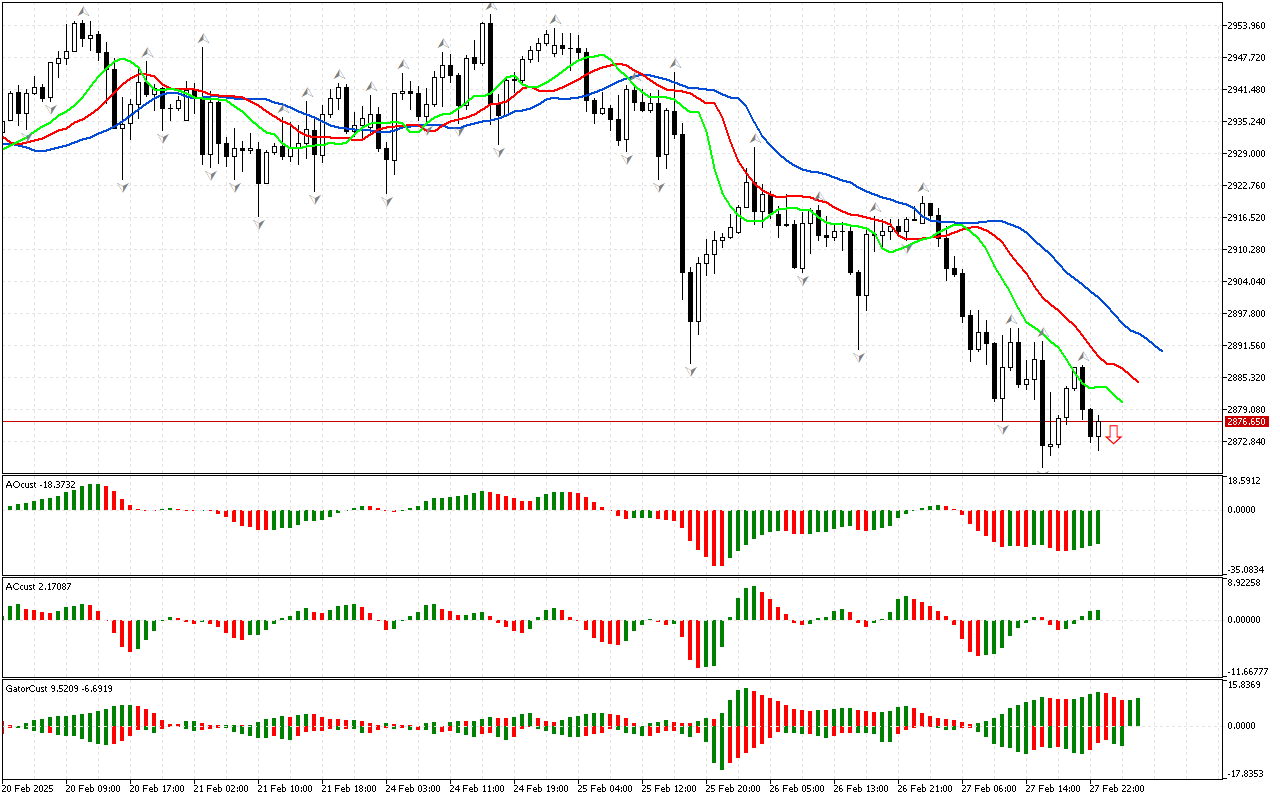Click the 2953.960 price axis label
The image size is (1280, 800).
coord(1247,25)
